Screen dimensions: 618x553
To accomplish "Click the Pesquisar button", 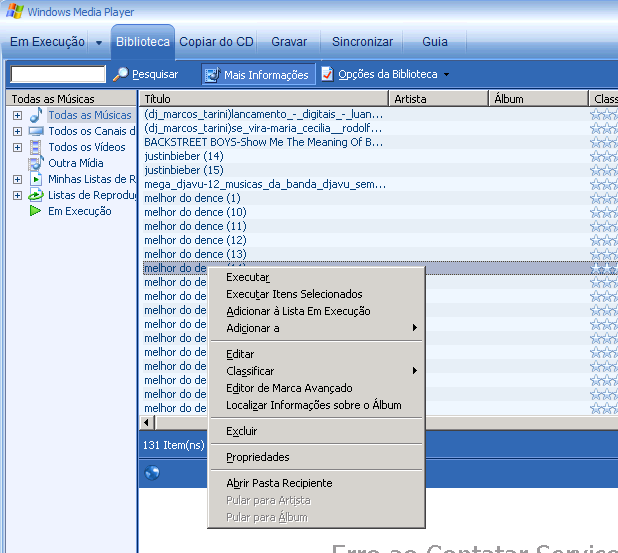I will click(x=145, y=74).
